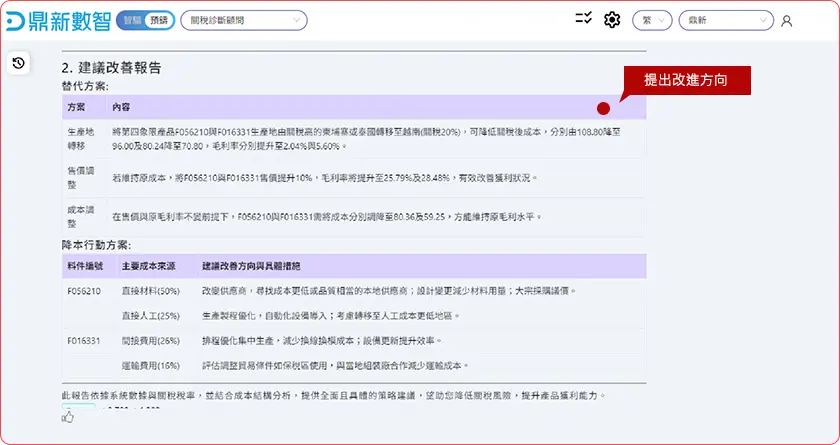Click the thumbs-up feedback icon
840x445 pixels.
(68, 417)
